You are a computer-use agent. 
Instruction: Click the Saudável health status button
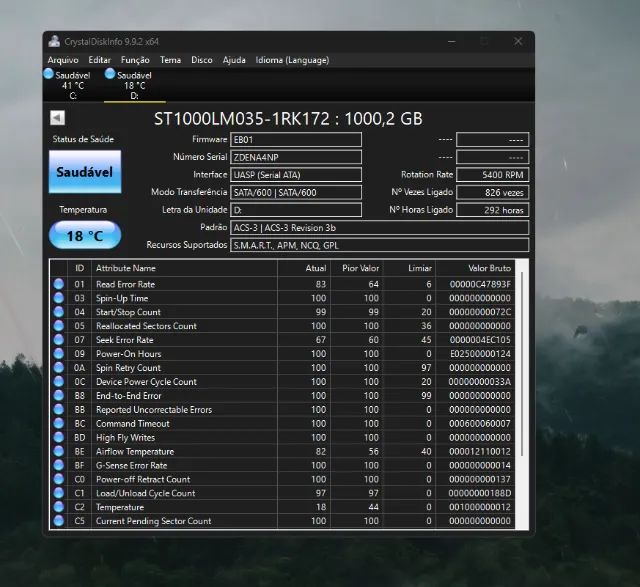(85, 172)
